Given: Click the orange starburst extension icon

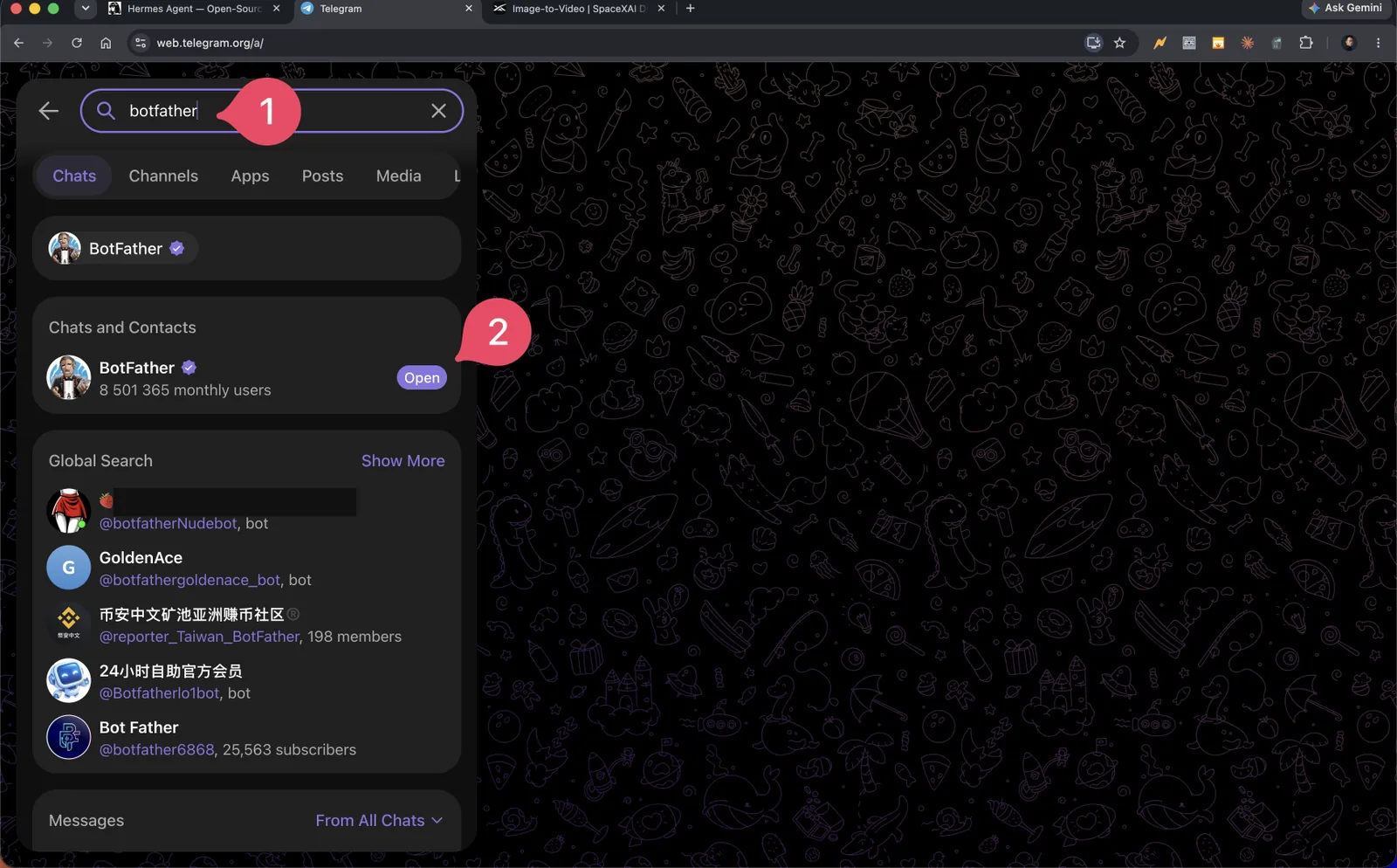Looking at the screenshot, I should click(1247, 43).
